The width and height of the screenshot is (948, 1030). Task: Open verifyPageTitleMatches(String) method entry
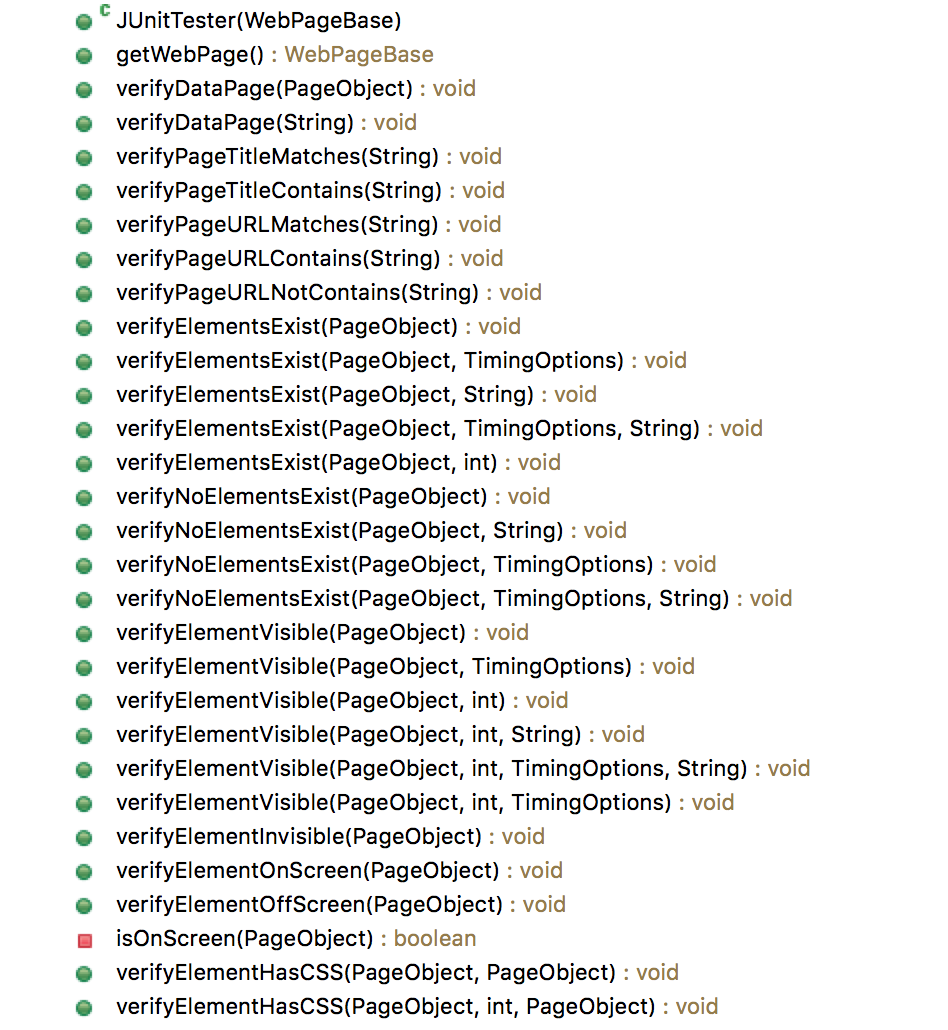[x=309, y=157]
